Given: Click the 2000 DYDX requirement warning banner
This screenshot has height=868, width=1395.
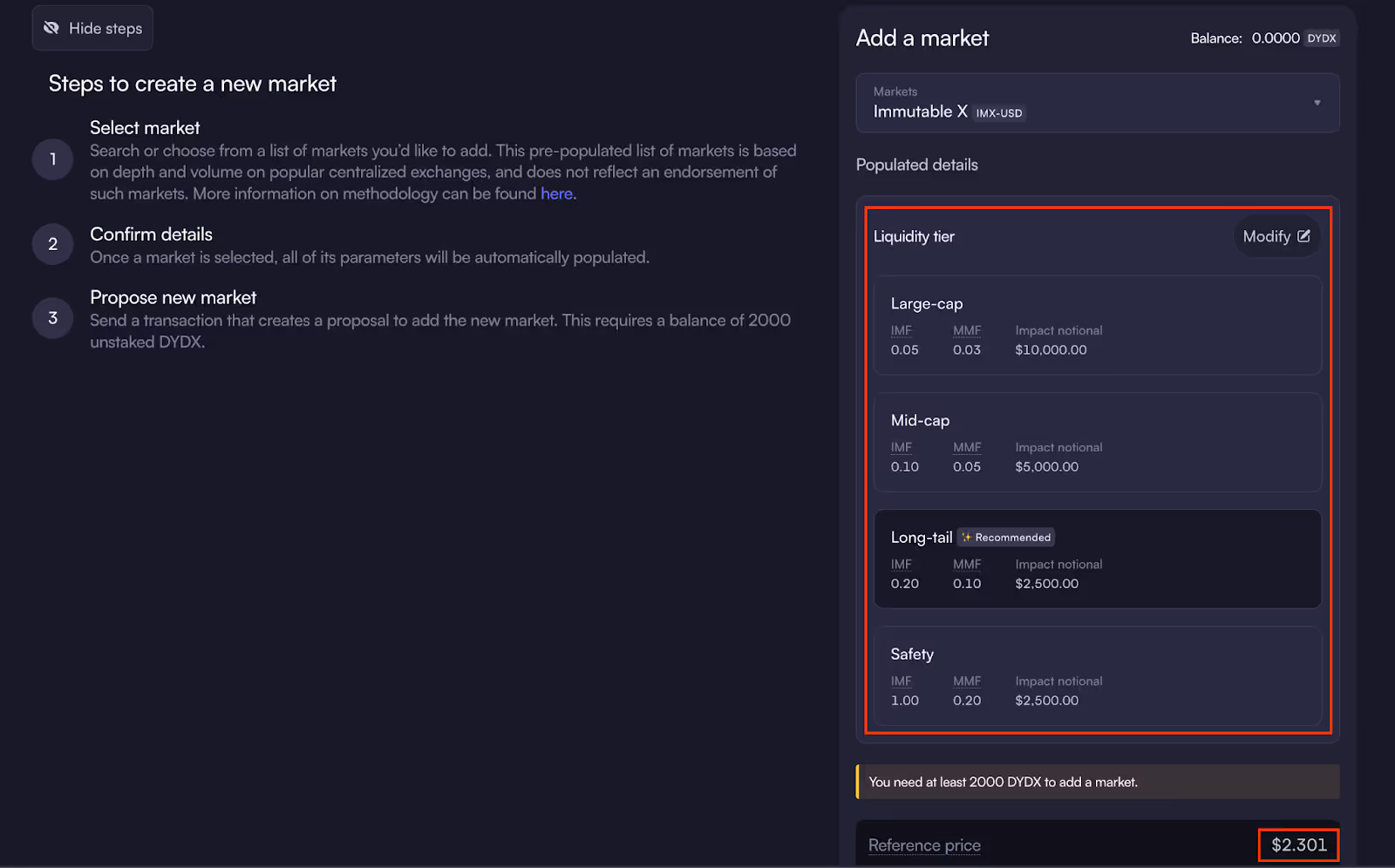Looking at the screenshot, I should pyautogui.click(x=1097, y=782).
